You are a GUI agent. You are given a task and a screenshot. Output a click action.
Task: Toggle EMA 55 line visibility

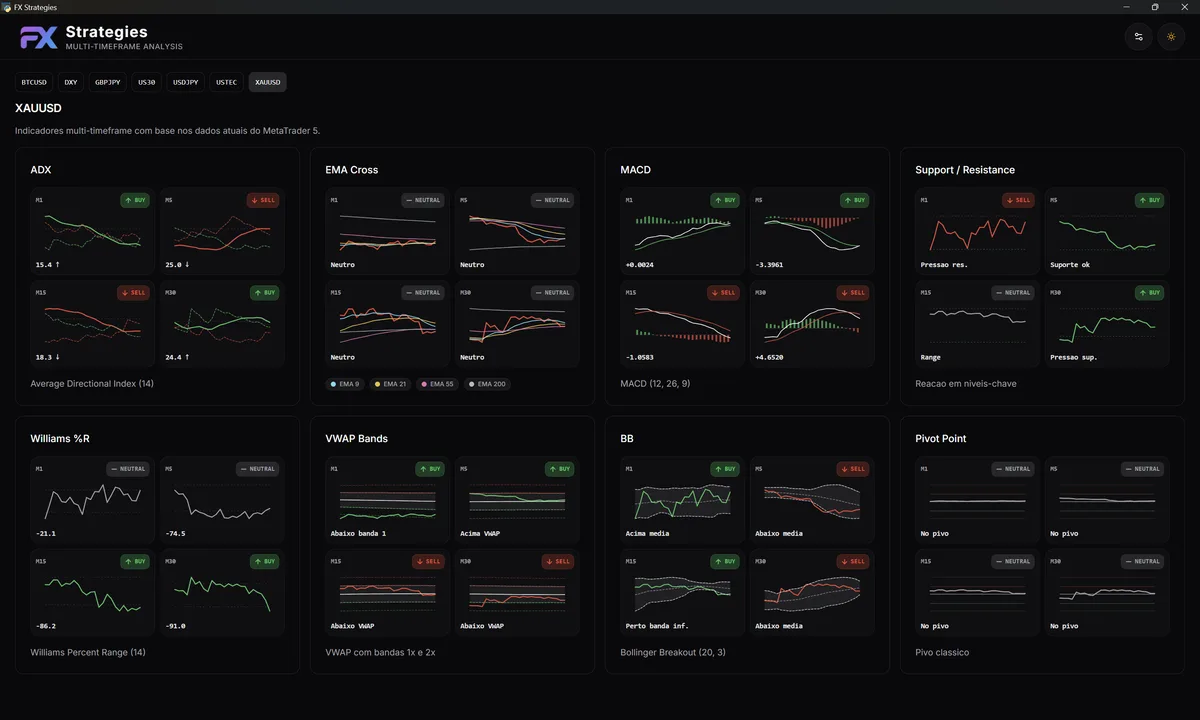(x=437, y=383)
